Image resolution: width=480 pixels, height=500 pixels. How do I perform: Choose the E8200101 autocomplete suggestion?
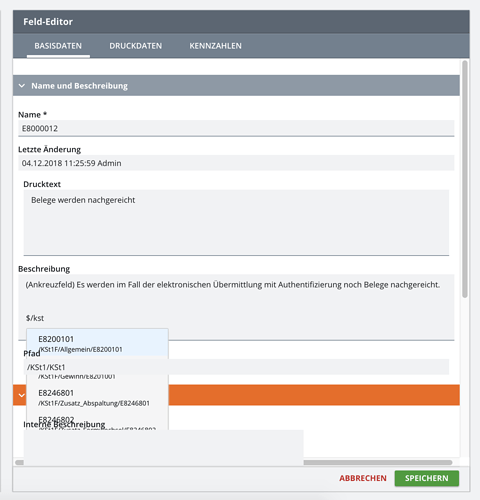click(97, 343)
